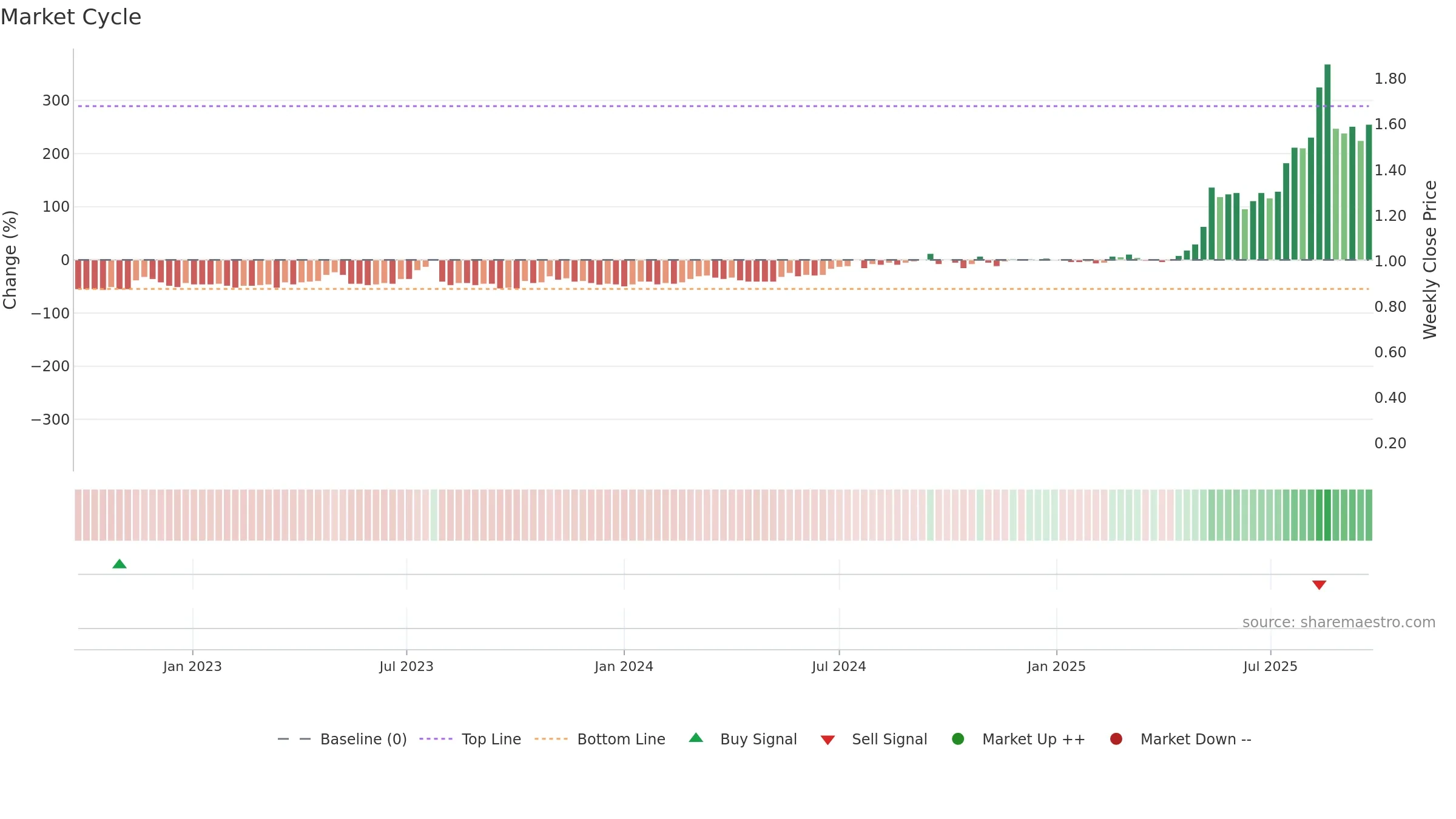Toggle Buy Signal legend entry
This screenshot has width=1456, height=819.
pyautogui.click(x=743, y=739)
